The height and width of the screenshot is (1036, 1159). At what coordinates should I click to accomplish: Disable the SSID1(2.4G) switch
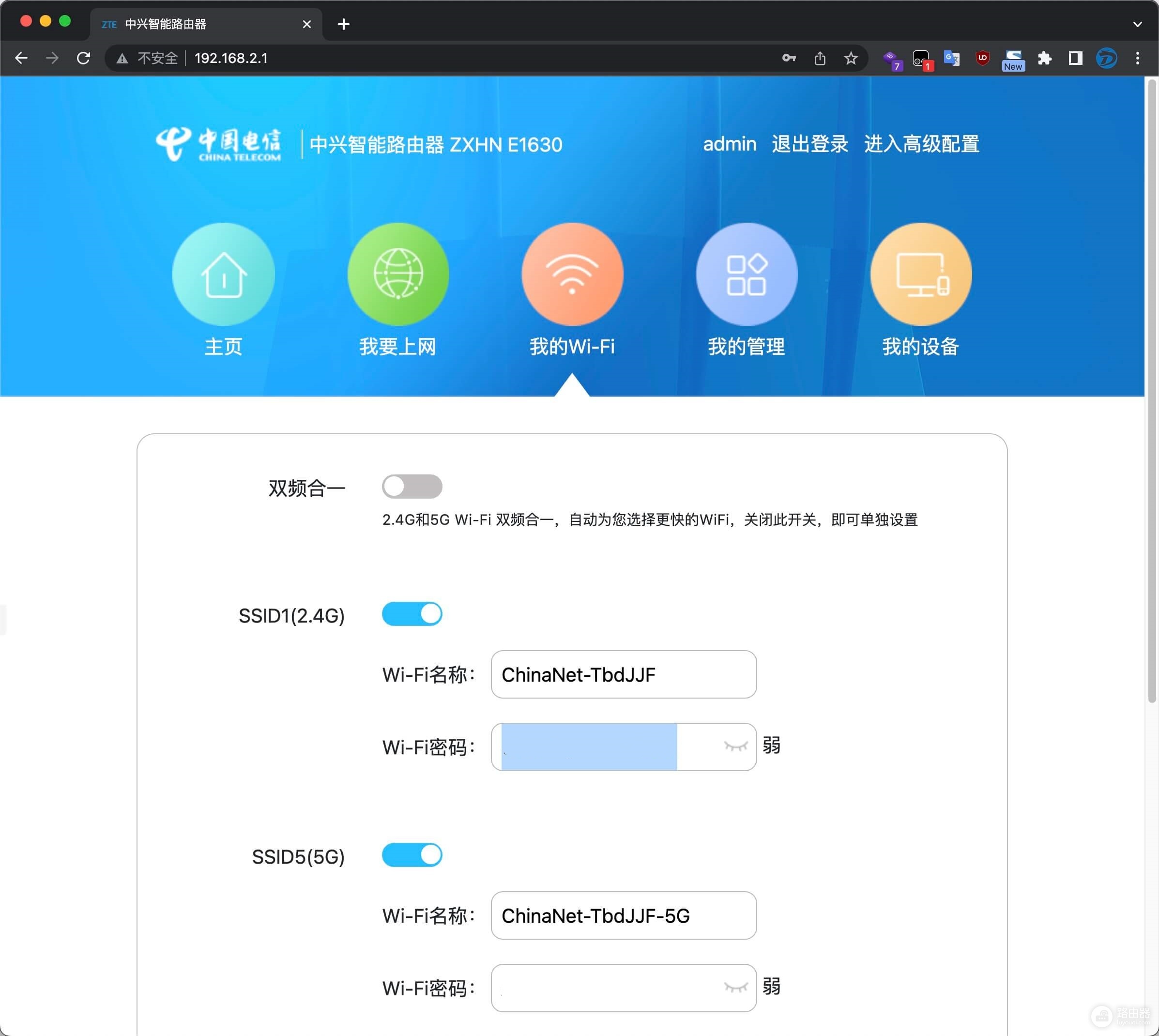(412, 614)
